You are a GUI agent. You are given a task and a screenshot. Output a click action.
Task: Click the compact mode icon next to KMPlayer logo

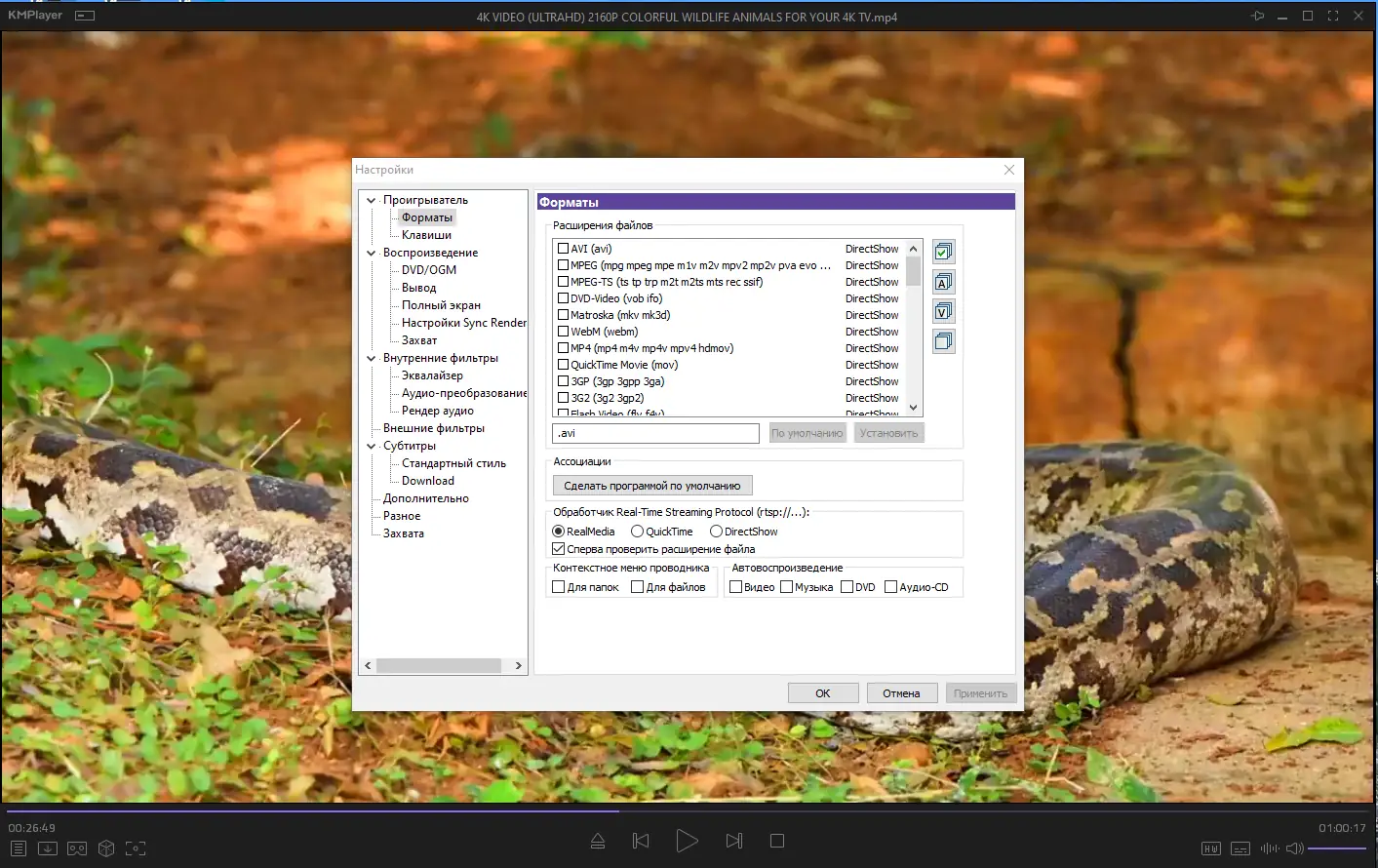click(x=85, y=16)
